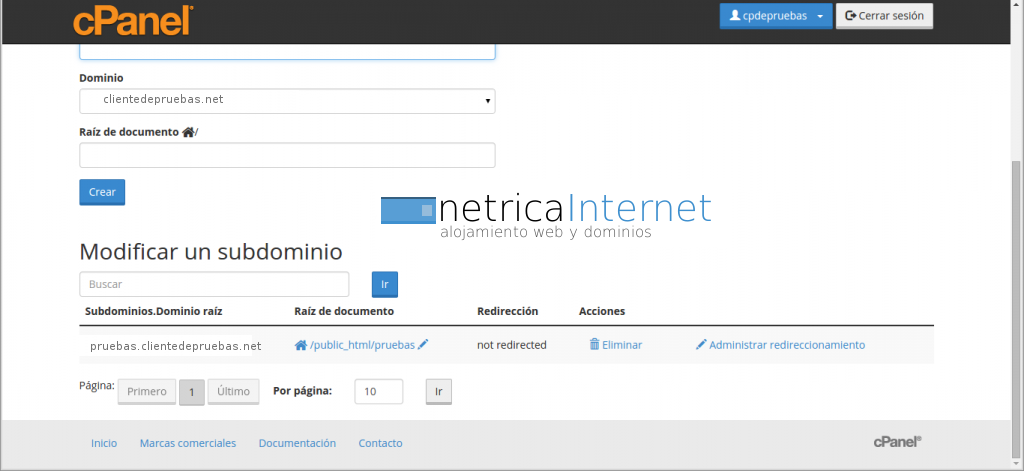Go to Primero page

click(x=146, y=392)
